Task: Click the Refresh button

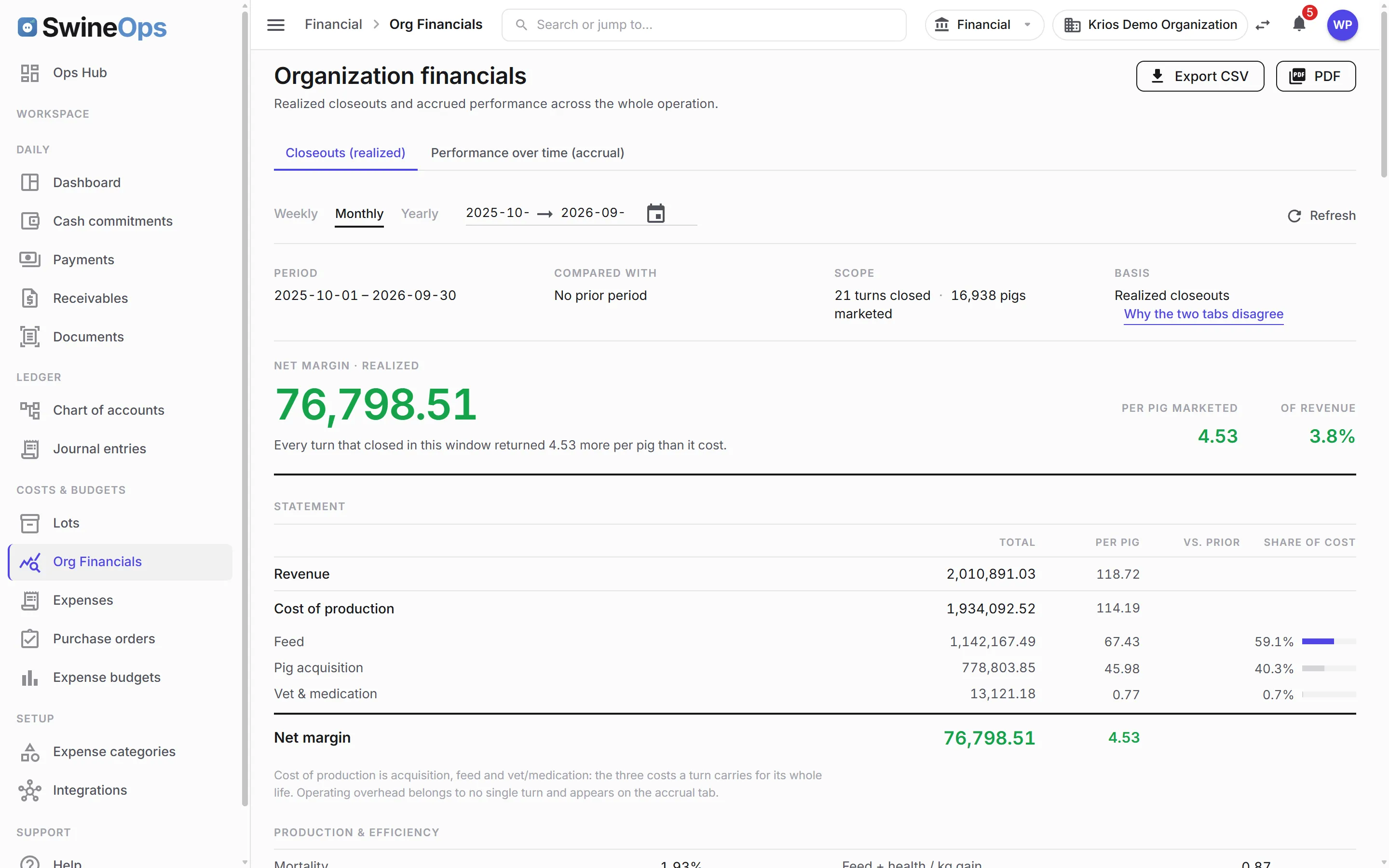Action: point(1321,216)
